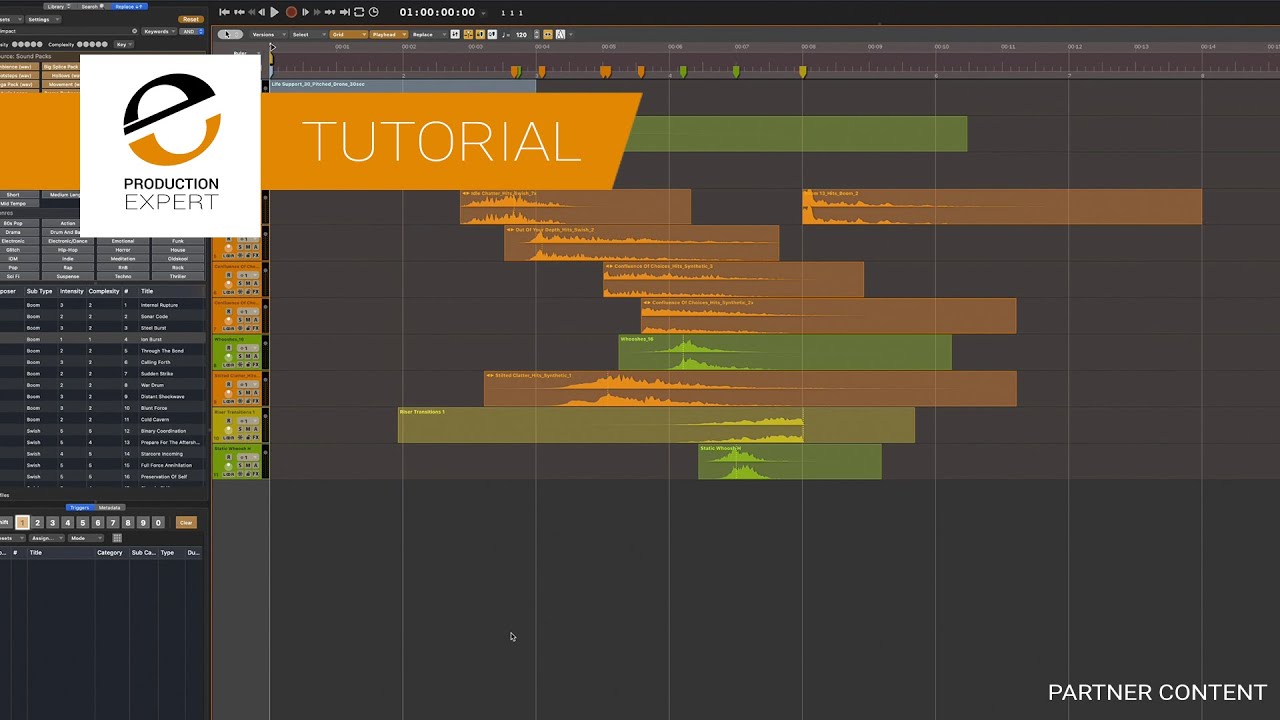Screen dimensions: 1280x720
Task: Open FX for Whooshes_10 track
Action: [255, 365]
